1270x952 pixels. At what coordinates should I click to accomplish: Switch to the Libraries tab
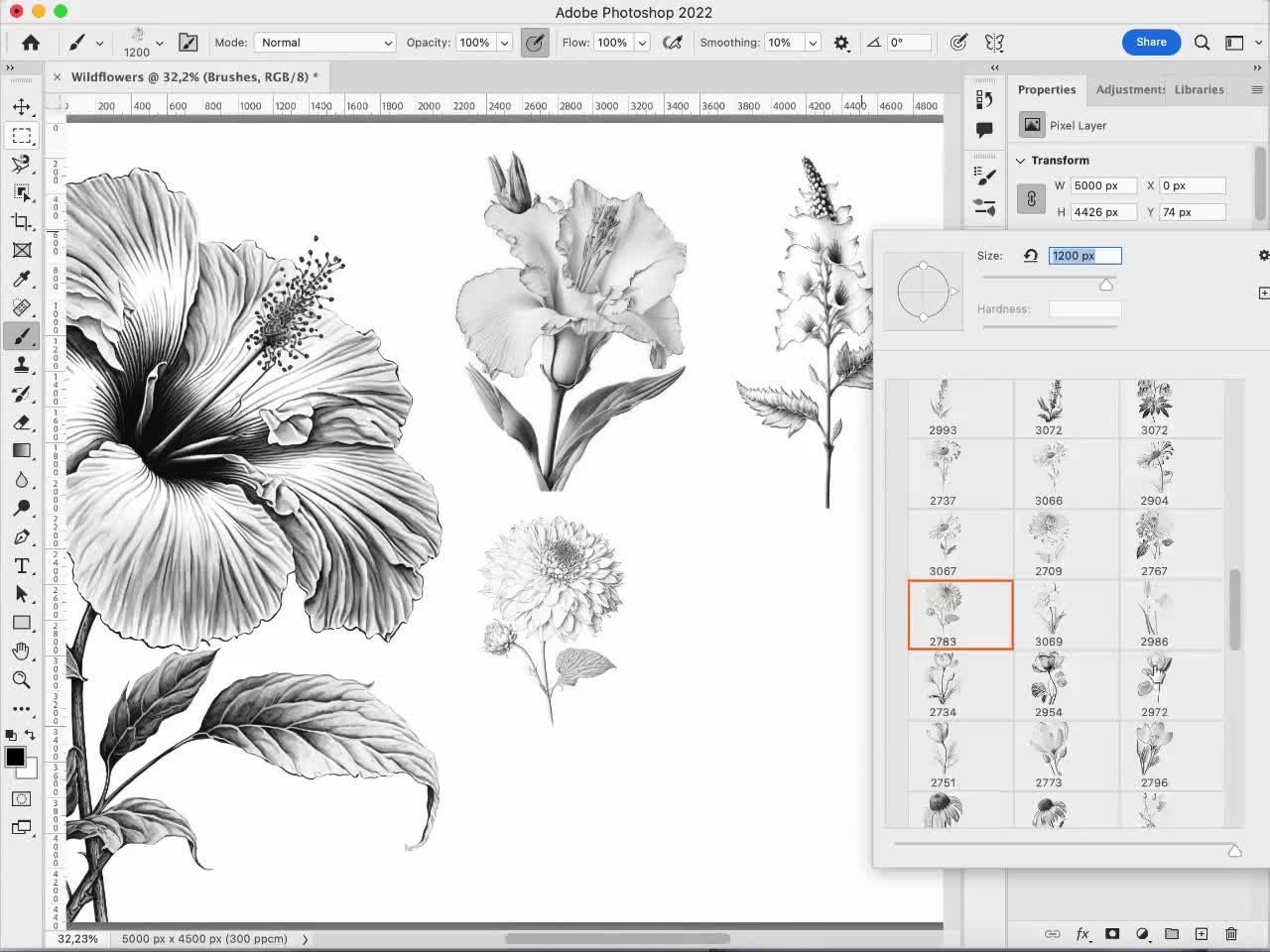pyautogui.click(x=1199, y=89)
